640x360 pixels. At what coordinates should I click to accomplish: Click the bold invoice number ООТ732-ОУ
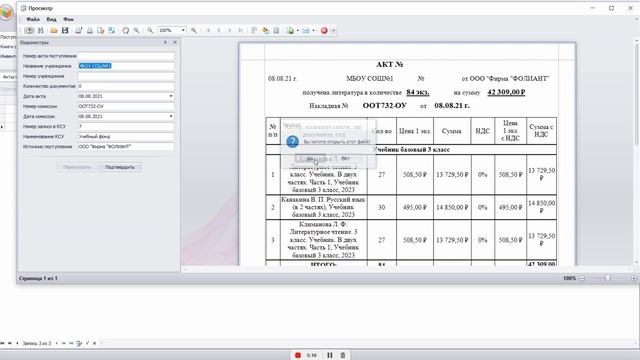pos(384,105)
